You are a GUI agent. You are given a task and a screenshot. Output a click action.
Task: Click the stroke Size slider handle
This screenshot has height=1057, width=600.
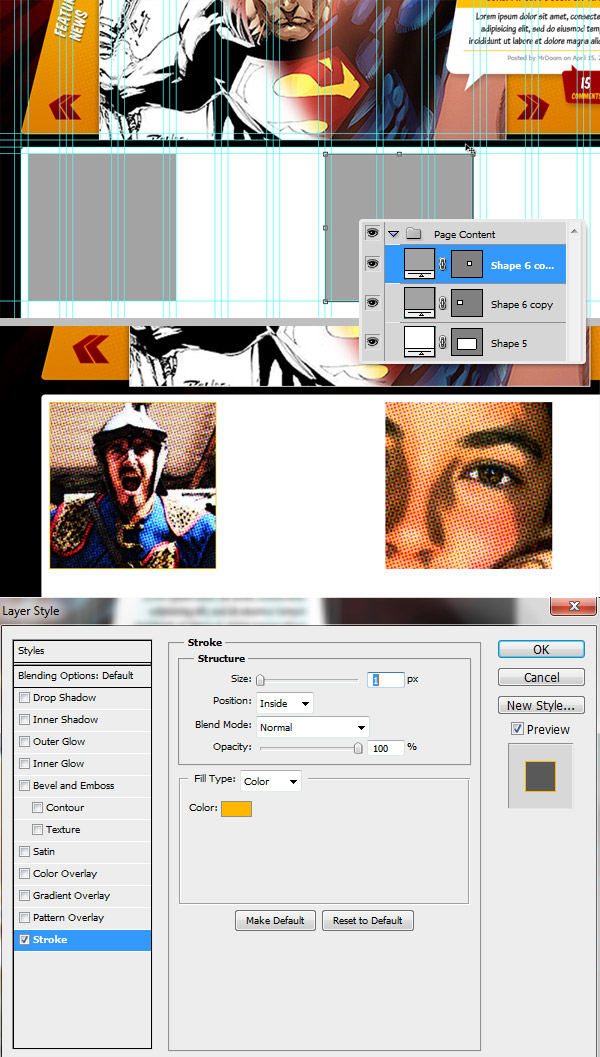(x=260, y=680)
